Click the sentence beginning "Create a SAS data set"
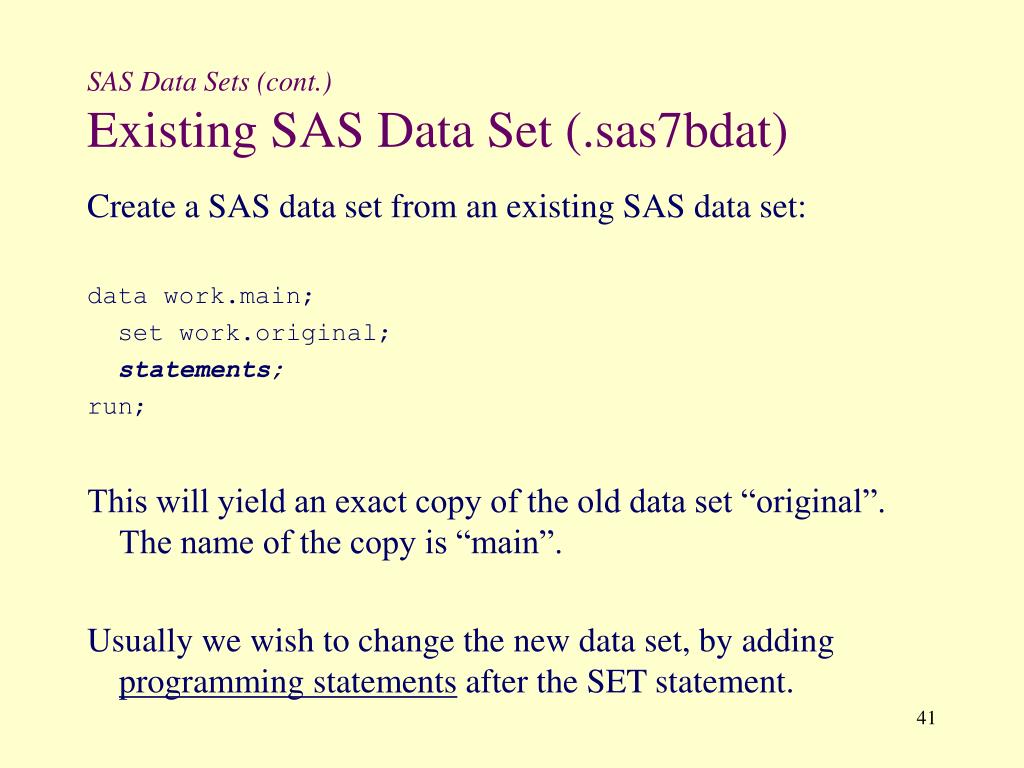1024x768 pixels. pyautogui.click(x=447, y=207)
